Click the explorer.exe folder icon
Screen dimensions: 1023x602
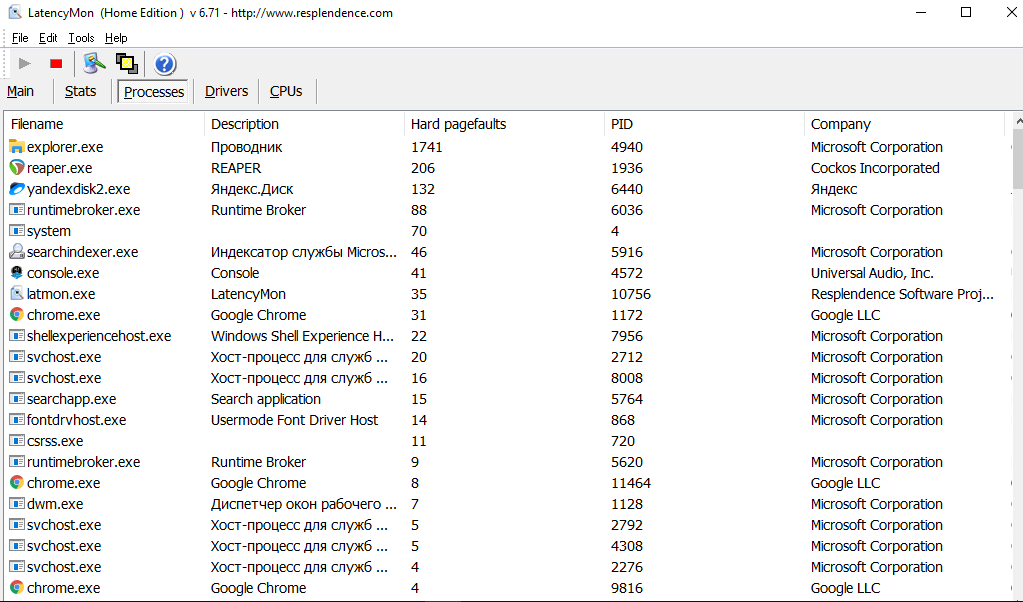click(17, 147)
